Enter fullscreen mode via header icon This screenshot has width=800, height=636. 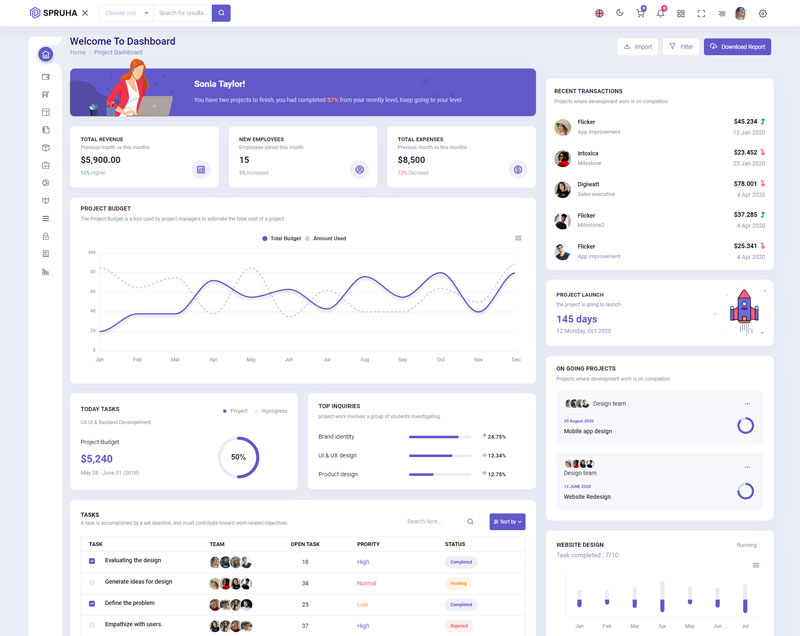tap(701, 13)
